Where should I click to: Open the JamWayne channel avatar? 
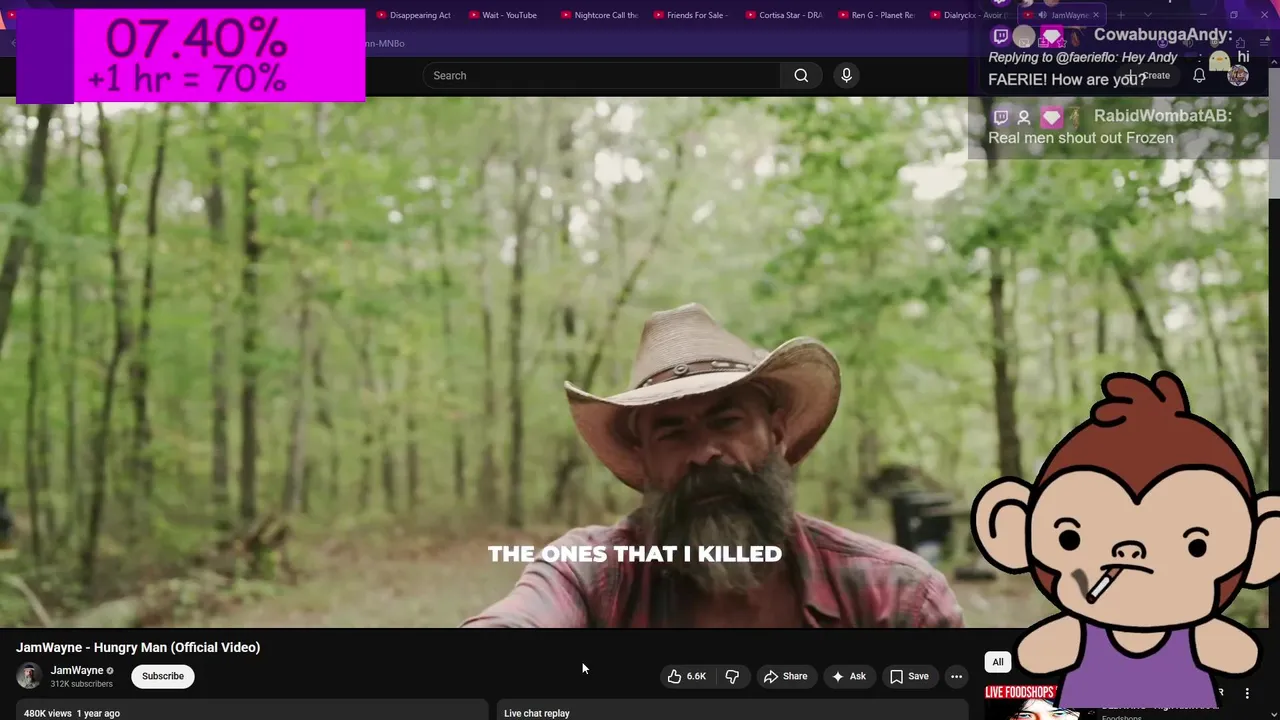tap(29, 676)
